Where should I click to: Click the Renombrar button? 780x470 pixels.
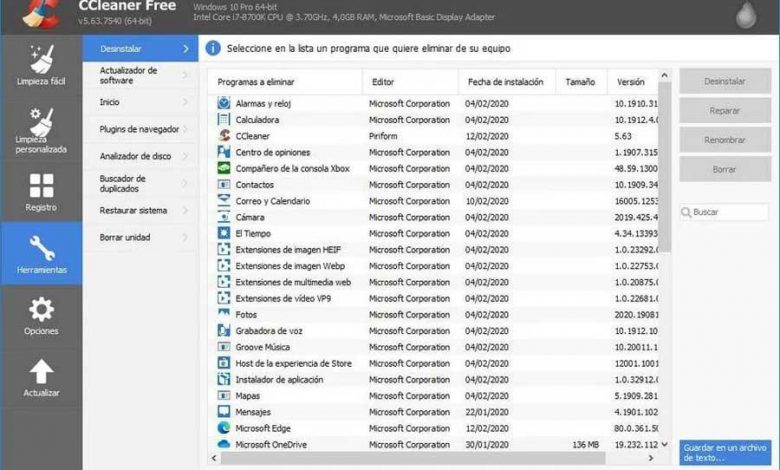tap(725, 140)
